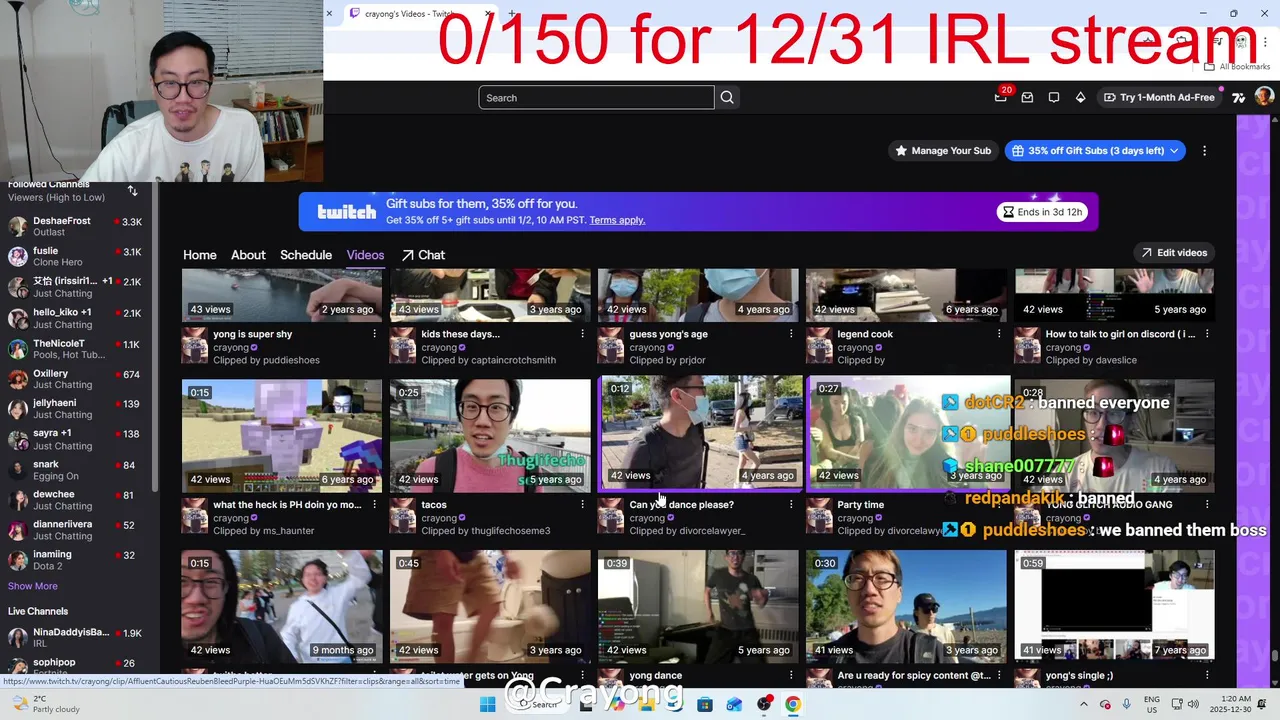Open the 7TV extension icon

coord(1239,97)
